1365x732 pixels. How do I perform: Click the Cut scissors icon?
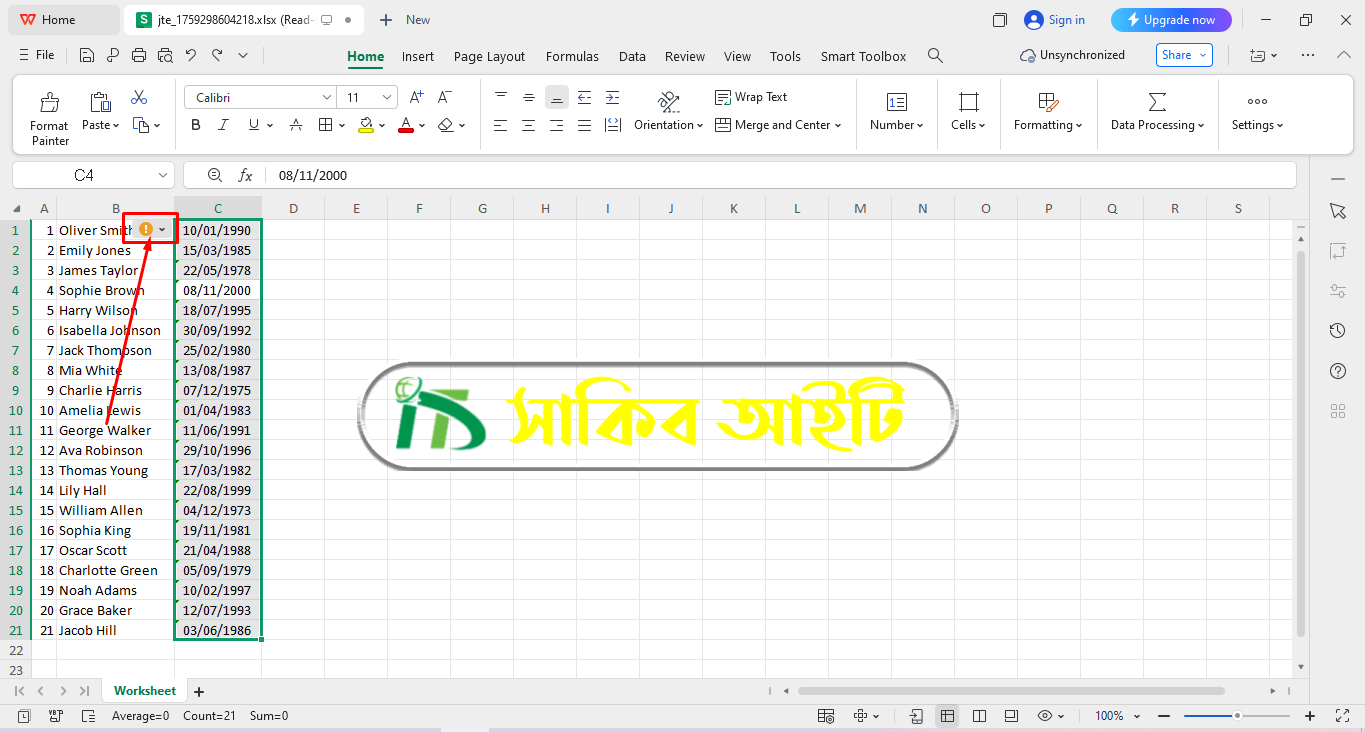click(139, 97)
